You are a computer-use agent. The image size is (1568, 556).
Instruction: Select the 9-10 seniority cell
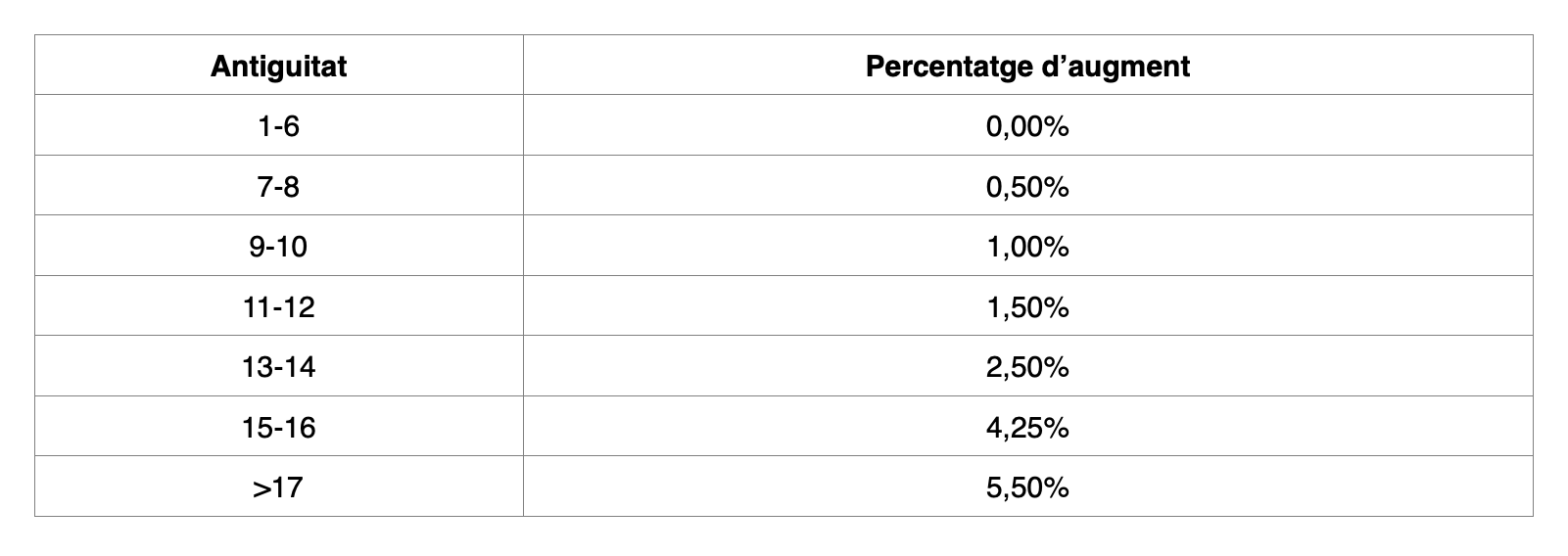(278, 247)
